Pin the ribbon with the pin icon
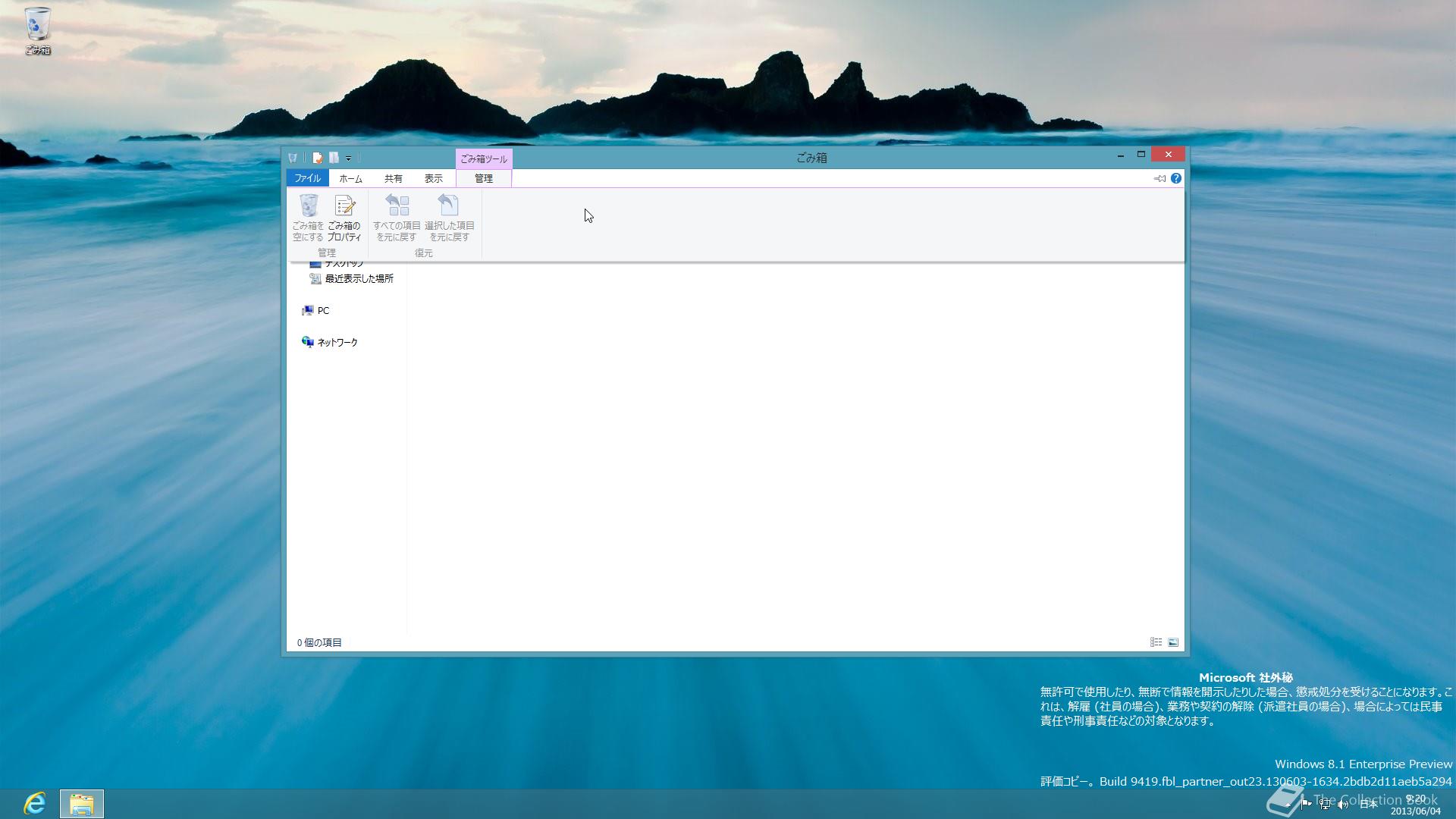 (1159, 178)
